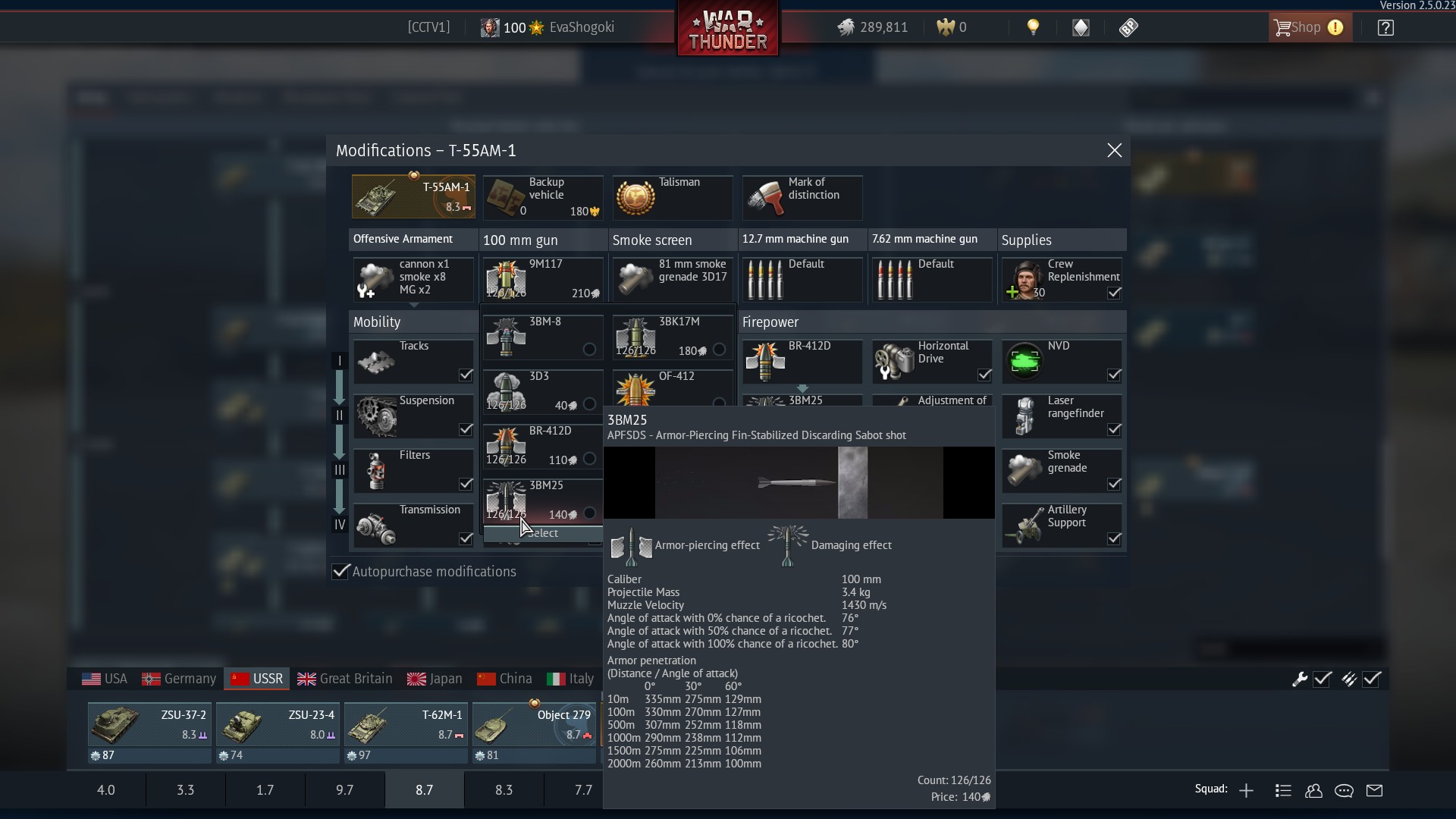Click the Laser rangefinder icon

pos(1025,416)
